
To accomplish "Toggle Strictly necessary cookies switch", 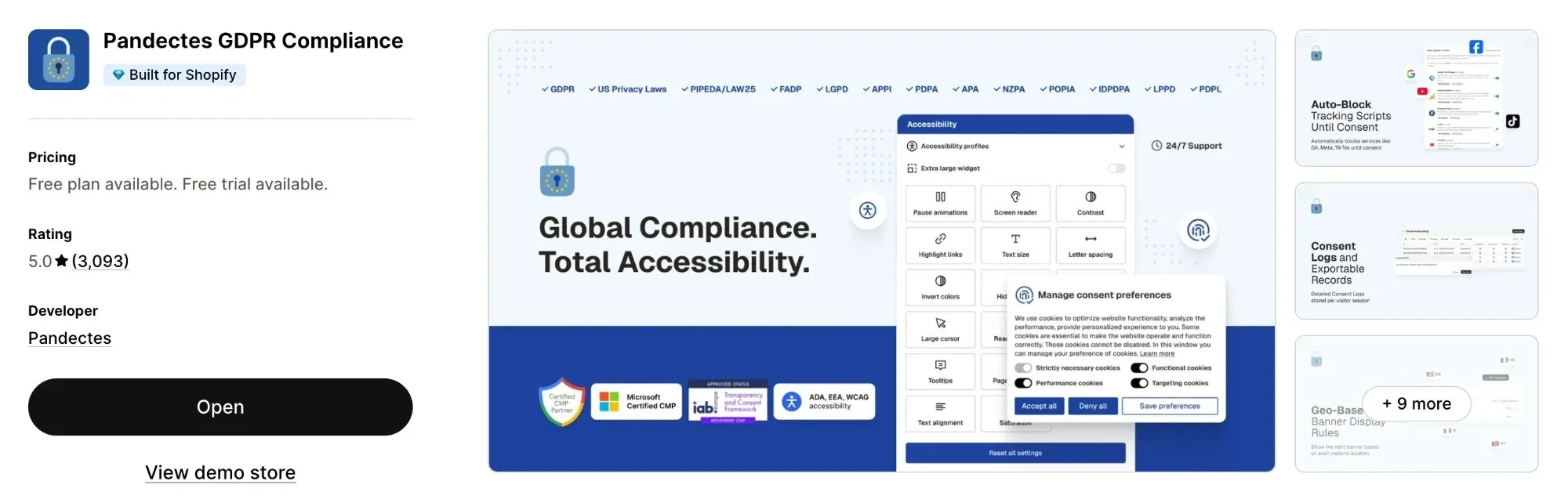I will coord(1023,368).
